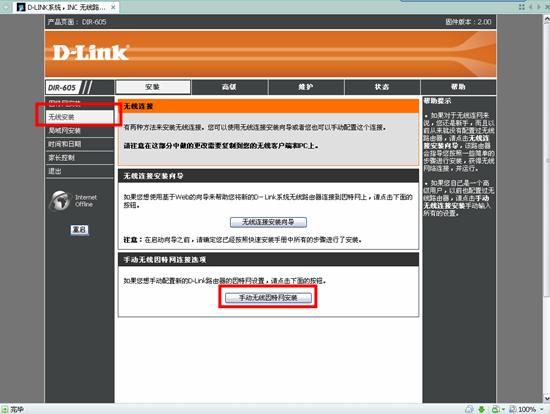Close the D-LINK系统 browser tab
This screenshot has width=550, height=414.
click(x=113, y=7)
